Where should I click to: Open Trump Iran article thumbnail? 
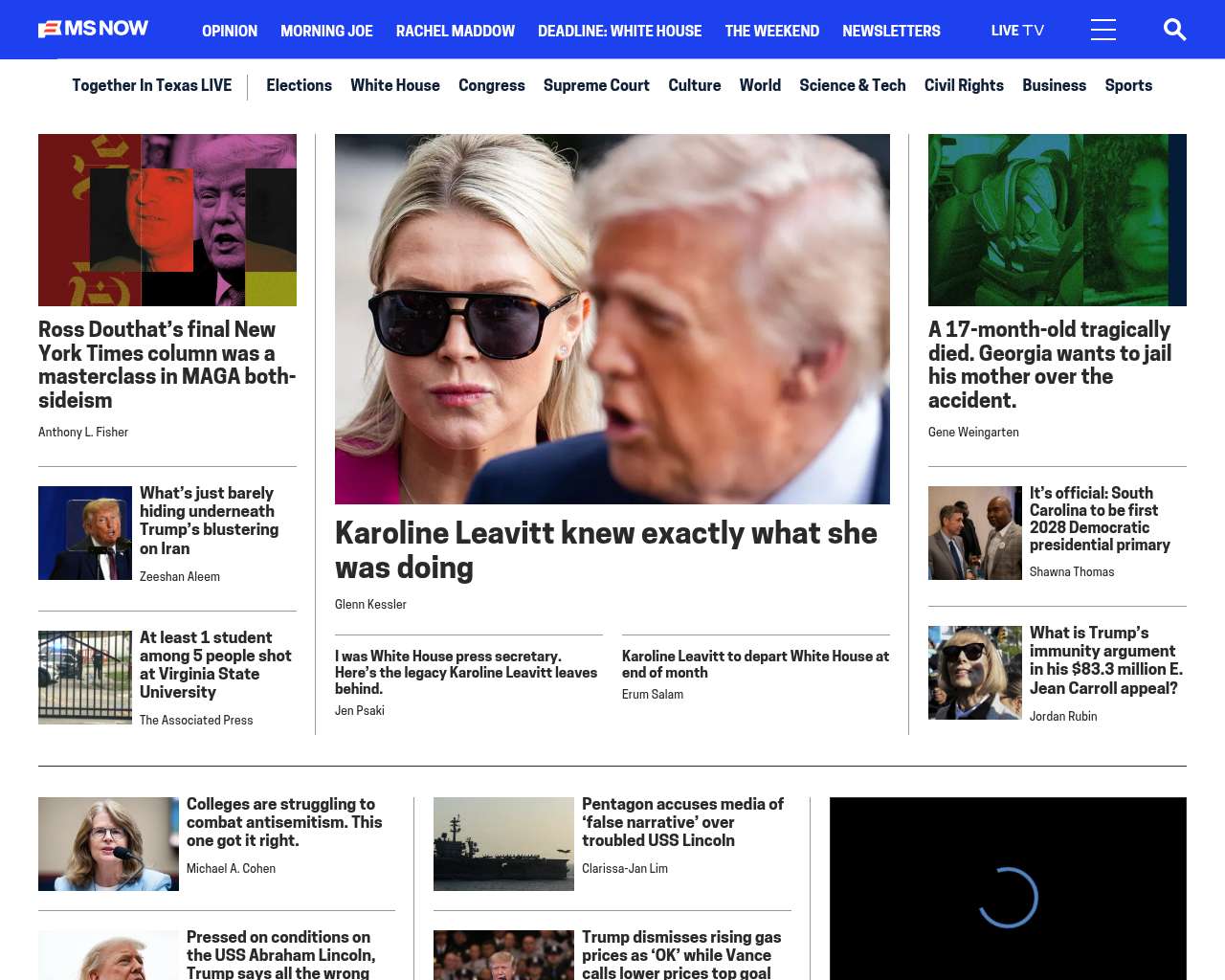85,533
